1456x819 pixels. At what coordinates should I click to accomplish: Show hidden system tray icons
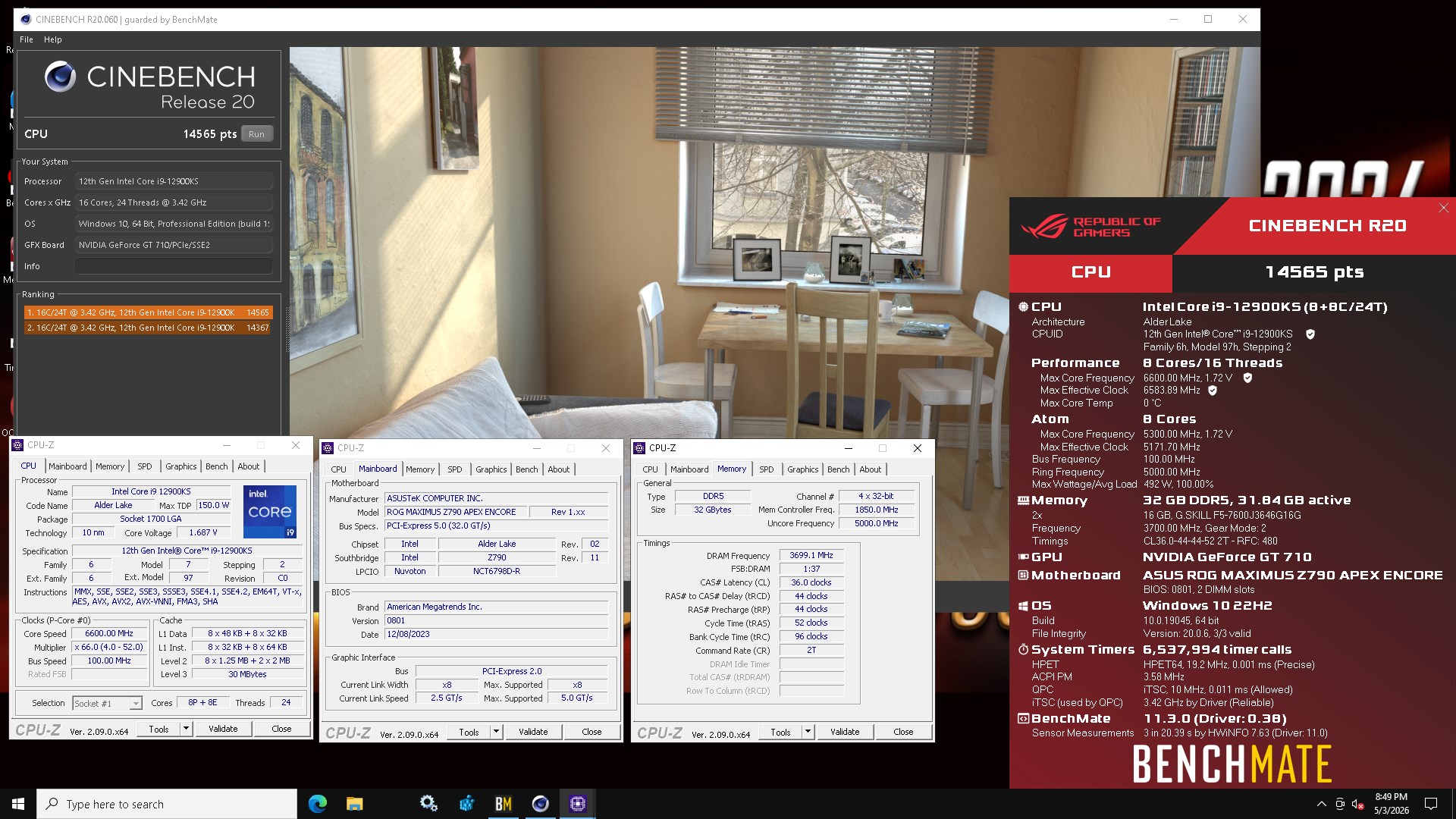[x=1321, y=804]
